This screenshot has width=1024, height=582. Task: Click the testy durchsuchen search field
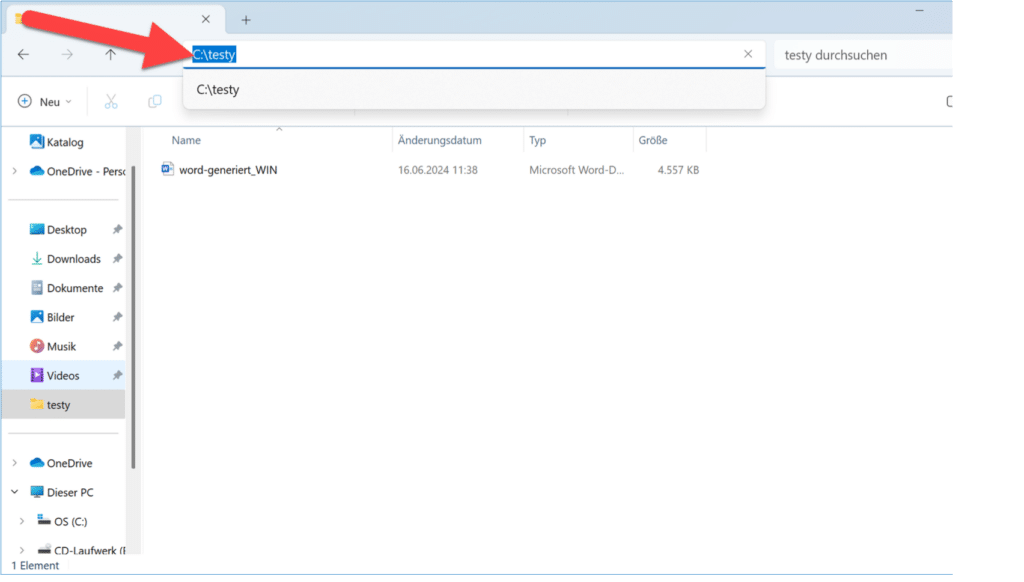click(x=860, y=55)
